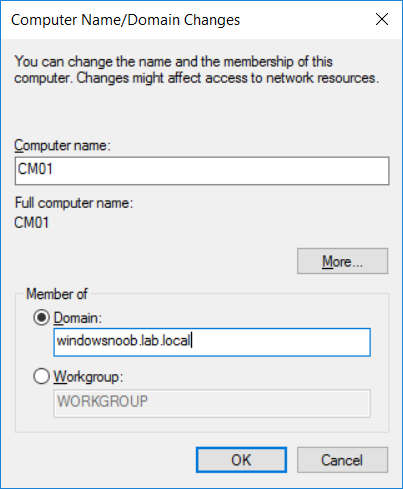Click the dialog title bar text
This screenshot has height=489, width=403.
click(125, 20)
